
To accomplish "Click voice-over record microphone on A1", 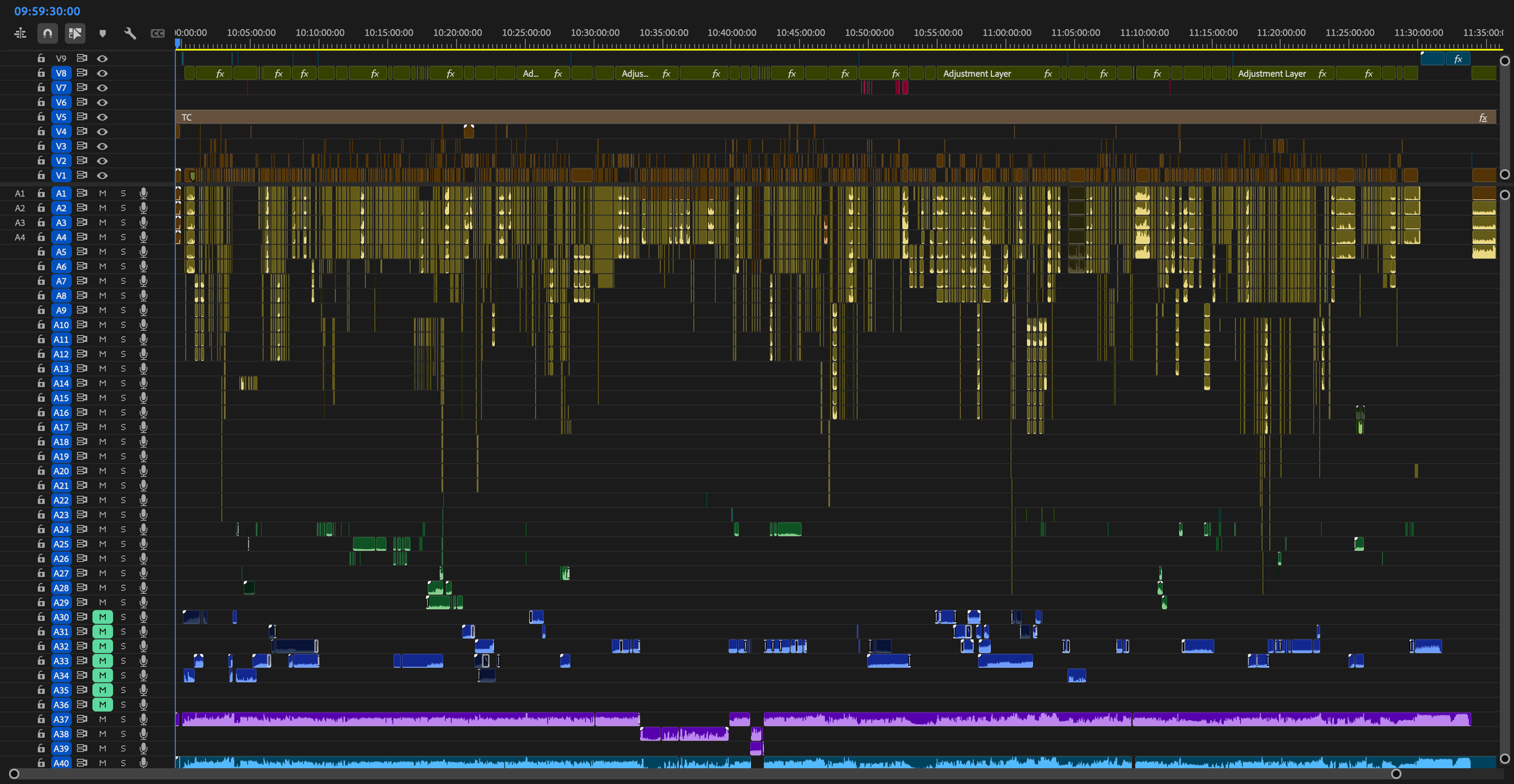I will coord(144,193).
